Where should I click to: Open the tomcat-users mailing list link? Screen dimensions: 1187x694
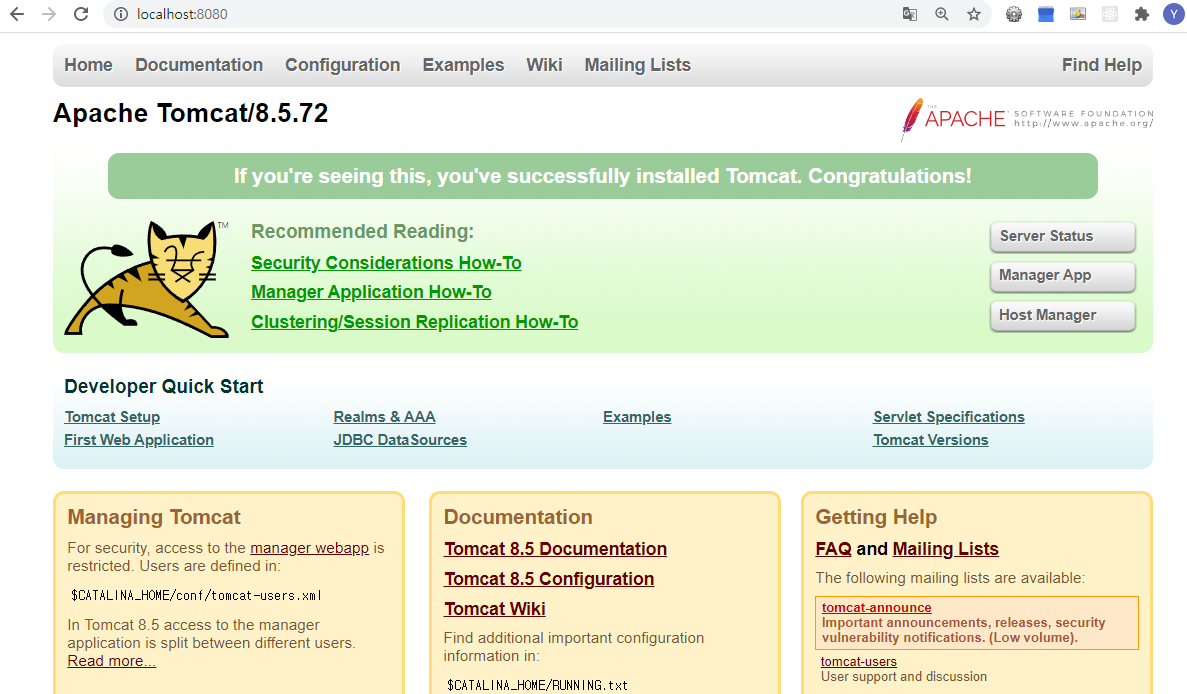click(x=858, y=661)
